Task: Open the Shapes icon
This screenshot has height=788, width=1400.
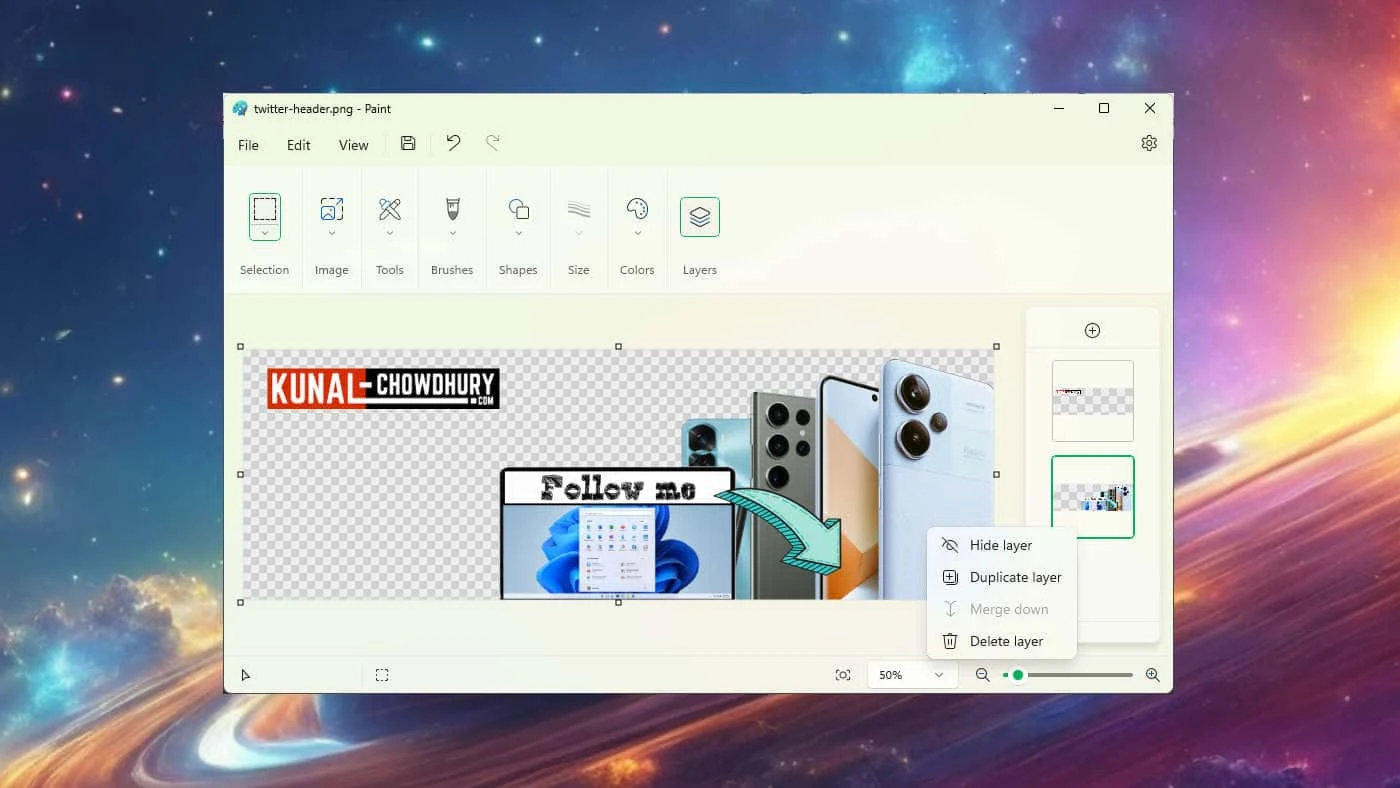Action: (518, 209)
